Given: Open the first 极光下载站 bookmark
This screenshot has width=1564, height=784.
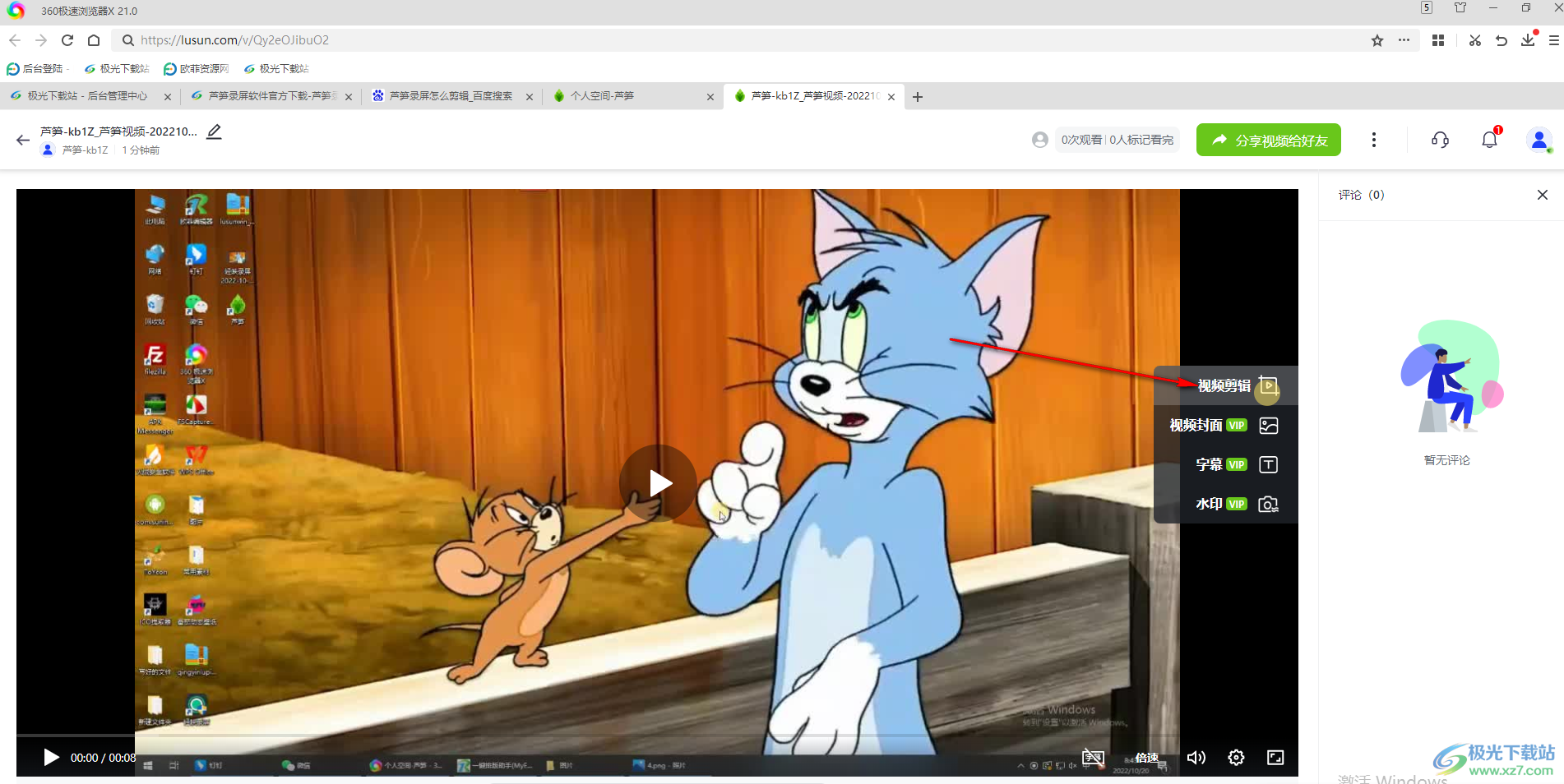Looking at the screenshot, I should [x=116, y=69].
